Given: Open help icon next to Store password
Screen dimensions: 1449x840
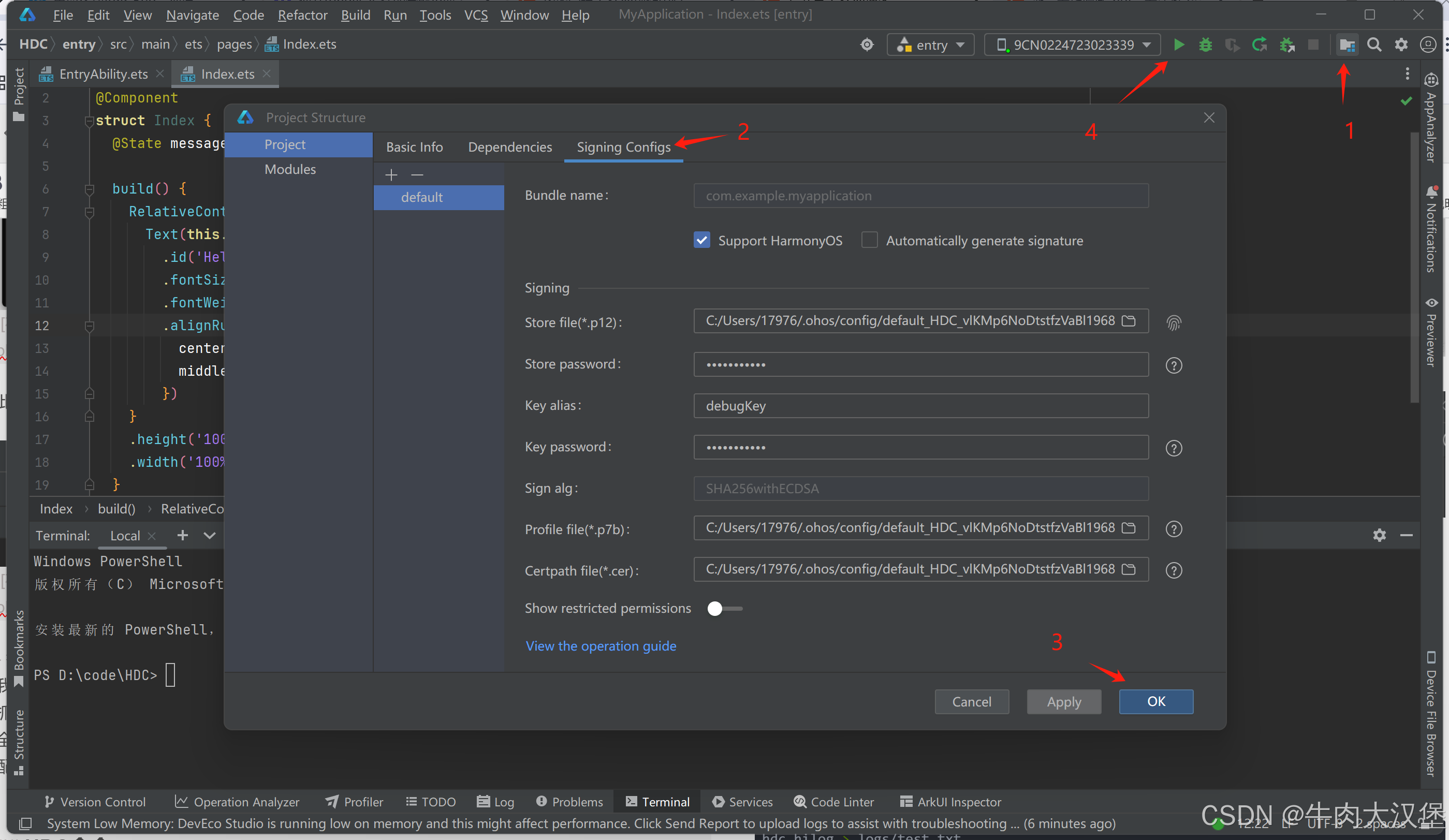Looking at the screenshot, I should click(1174, 365).
